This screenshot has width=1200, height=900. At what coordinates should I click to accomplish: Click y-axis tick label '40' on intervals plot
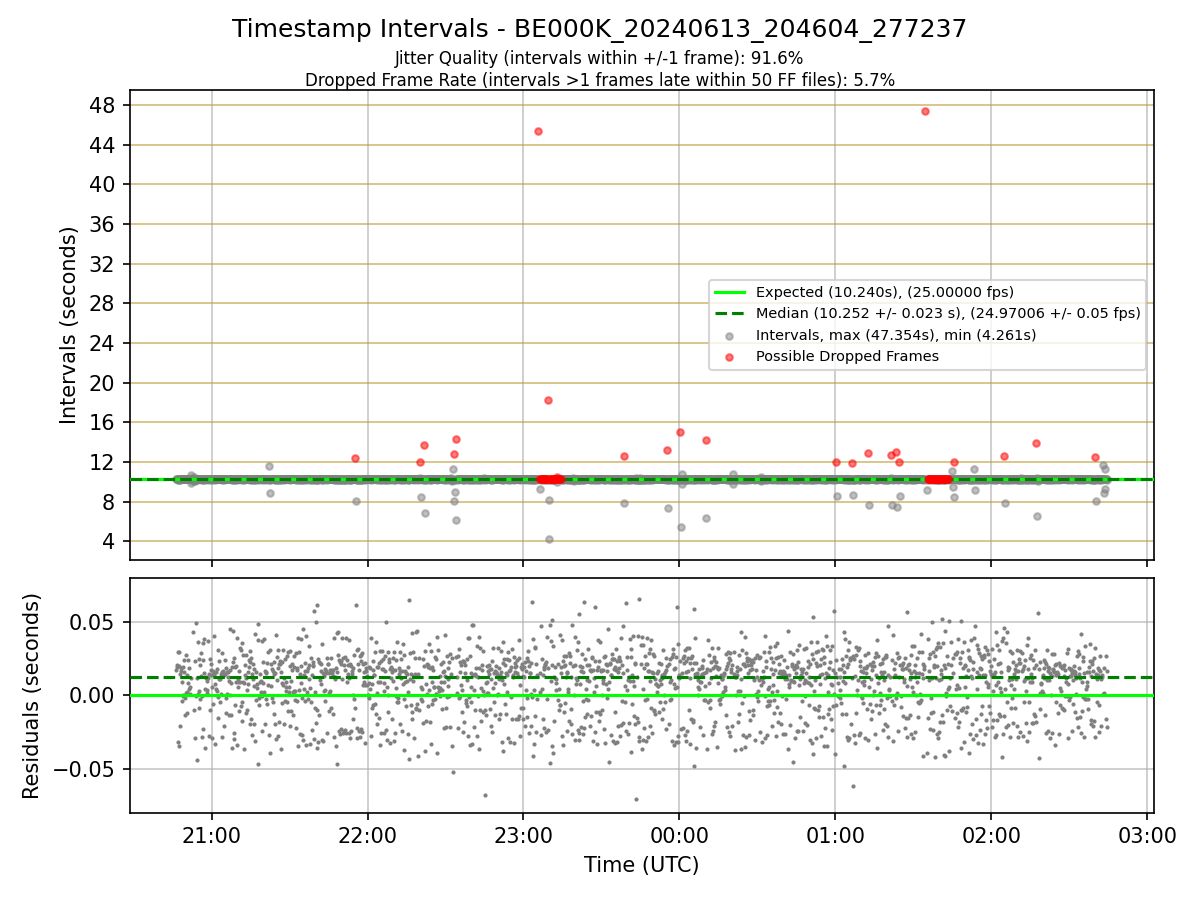[104, 184]
